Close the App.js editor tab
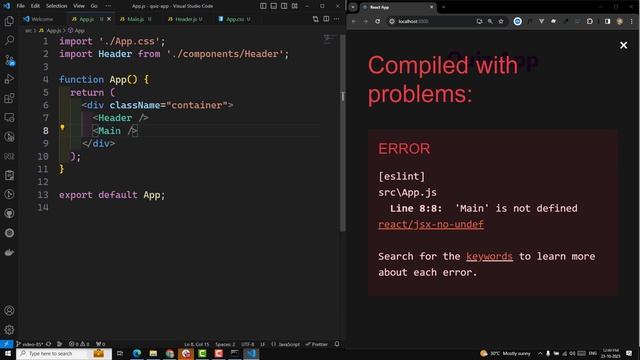The width and height of the screenshot is (640, 360). click(109, 19)
